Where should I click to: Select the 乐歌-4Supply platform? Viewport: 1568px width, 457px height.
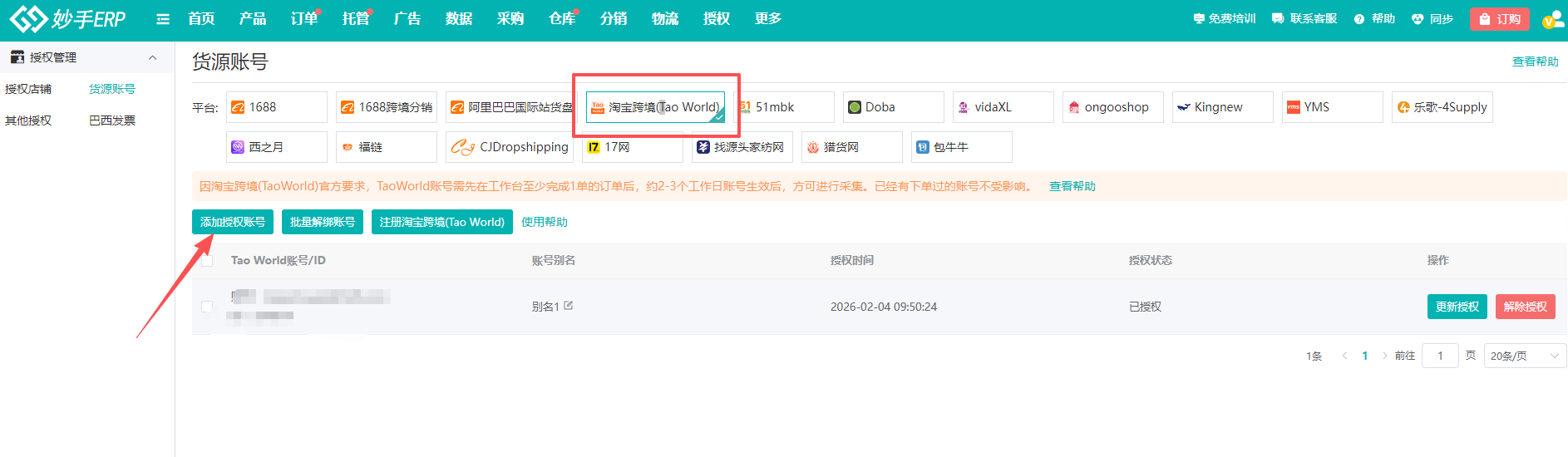(1442, 107)
